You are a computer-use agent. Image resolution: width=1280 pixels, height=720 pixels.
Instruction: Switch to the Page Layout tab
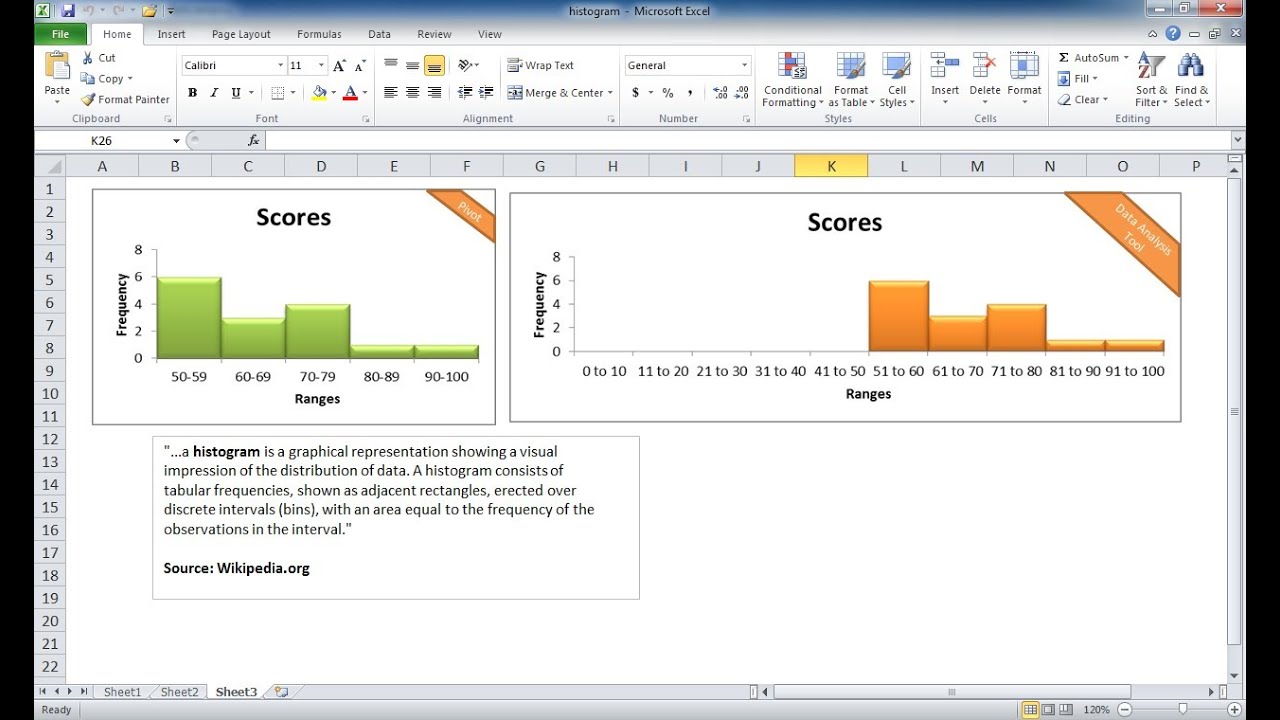241,34
